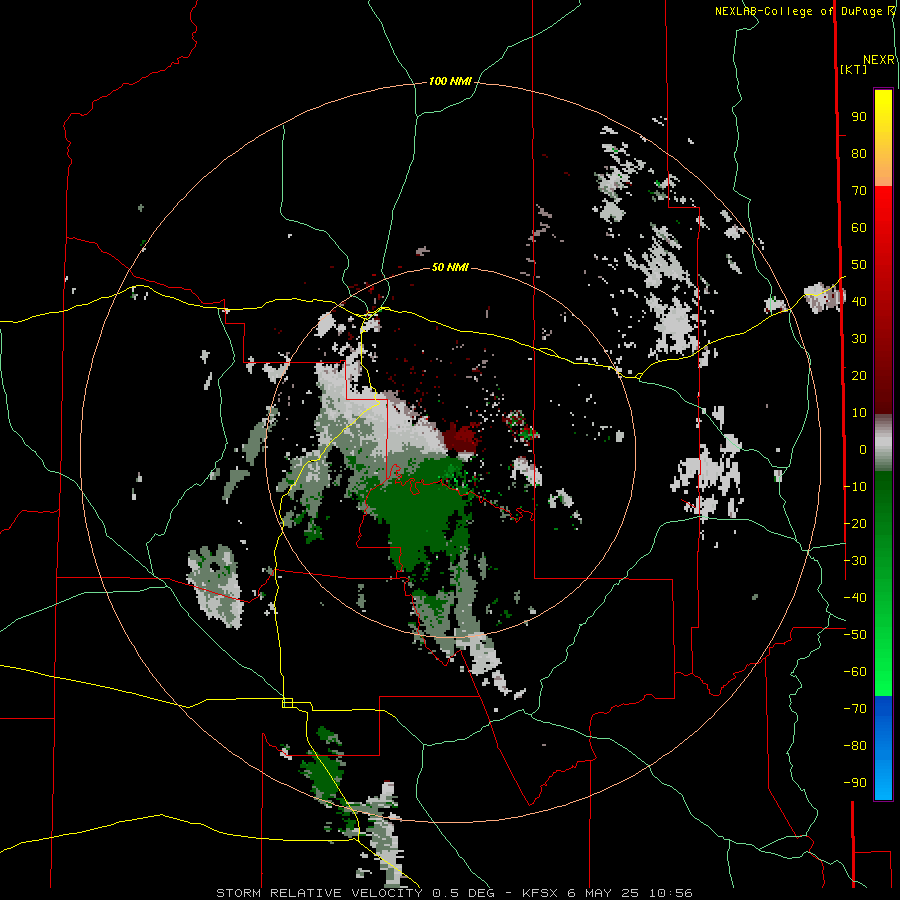The width and height of the screenshot is (900, 900).
Task: Click the blue bottom segment of color bar
Action: [883, 747]
